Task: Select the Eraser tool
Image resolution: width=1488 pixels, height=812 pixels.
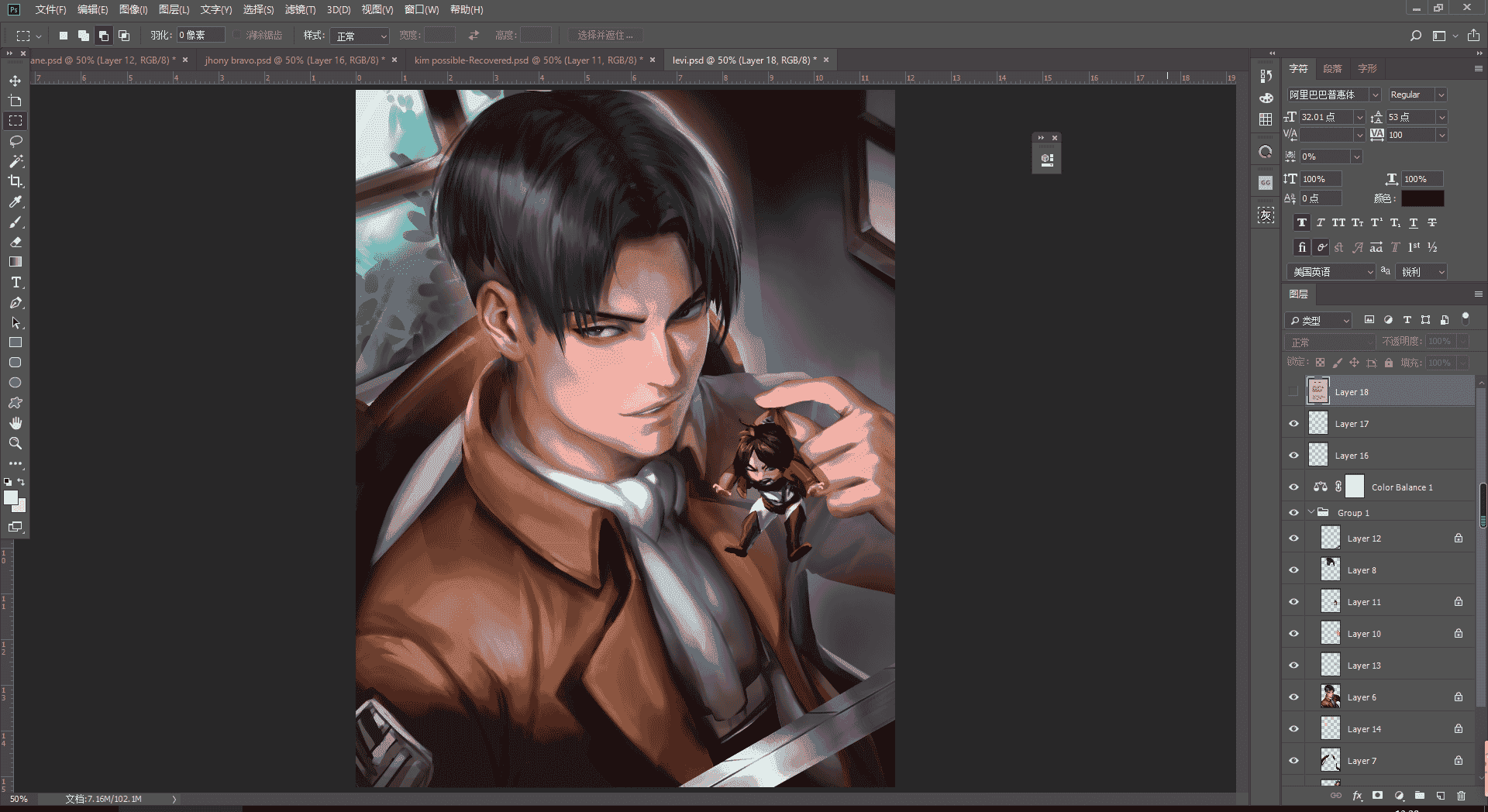Action: [15, 242]
